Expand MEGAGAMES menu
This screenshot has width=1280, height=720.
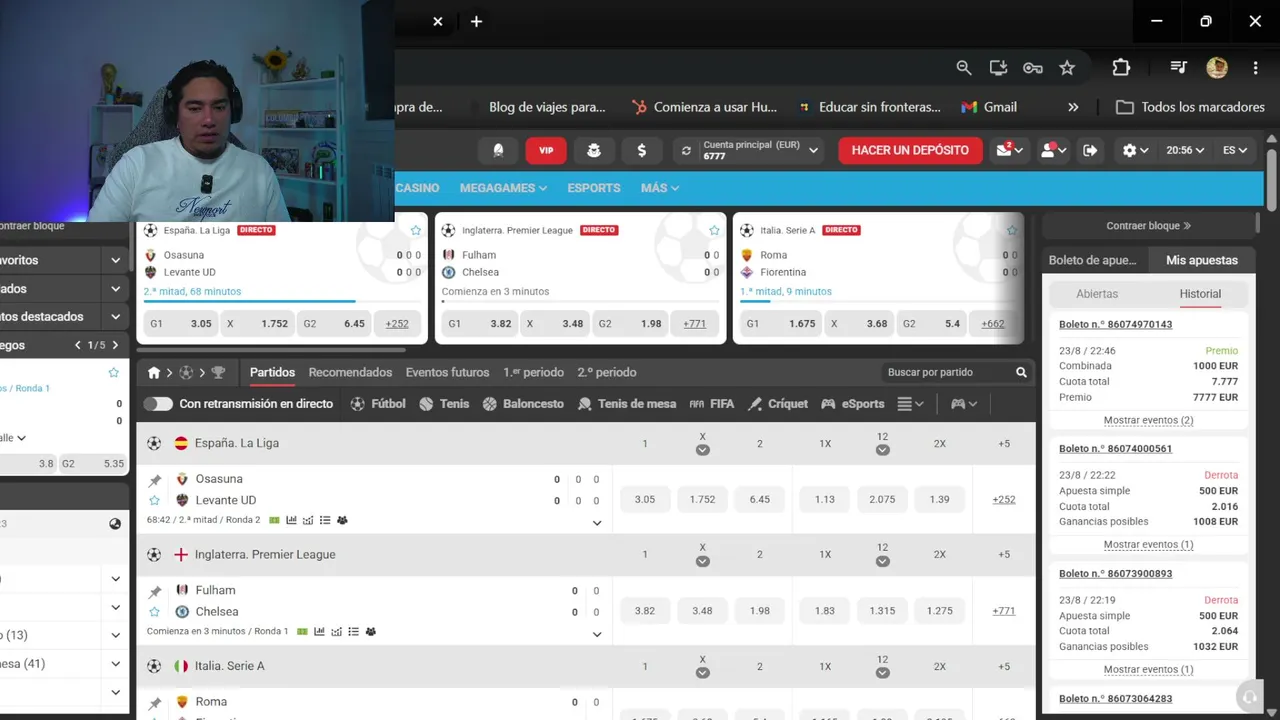[503, 188]
